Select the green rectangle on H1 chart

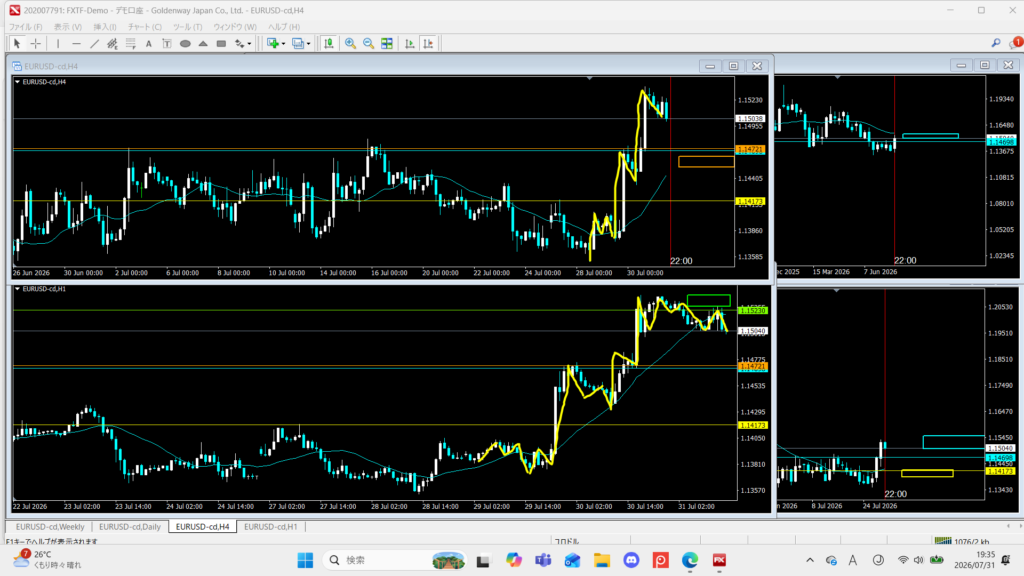click(x=709, y=300)
